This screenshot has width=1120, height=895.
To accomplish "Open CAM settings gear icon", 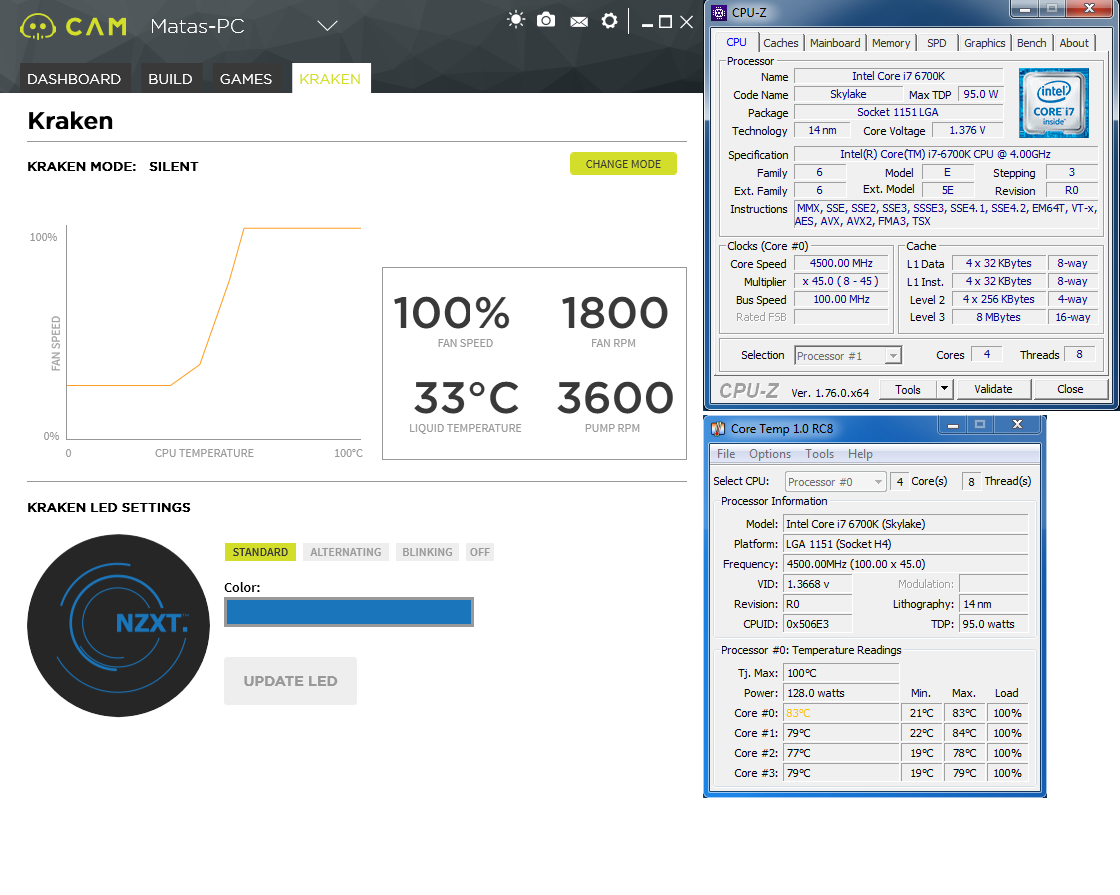I will tap(609, 21).
